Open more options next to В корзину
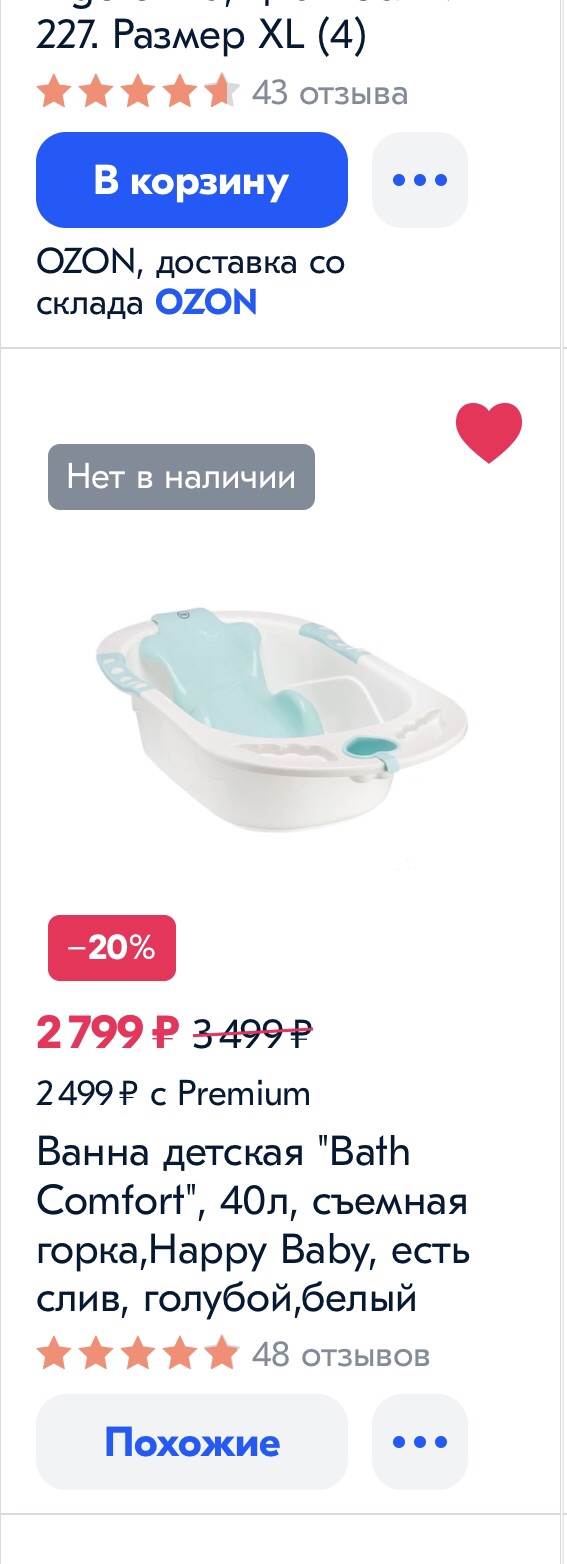The width and height of the screenshot is (567, 1564). coord(420,180)
